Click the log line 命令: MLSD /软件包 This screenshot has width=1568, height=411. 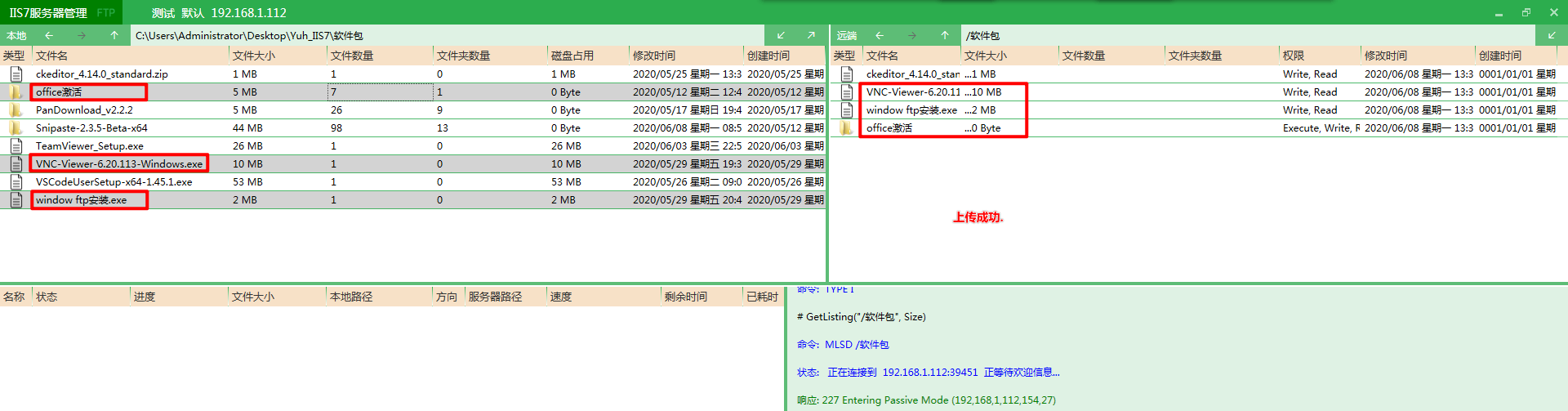tap(843, 345)
